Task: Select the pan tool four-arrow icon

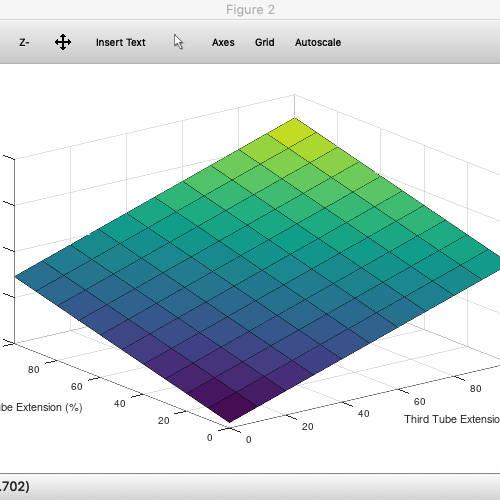Action: tap(63, 42)
